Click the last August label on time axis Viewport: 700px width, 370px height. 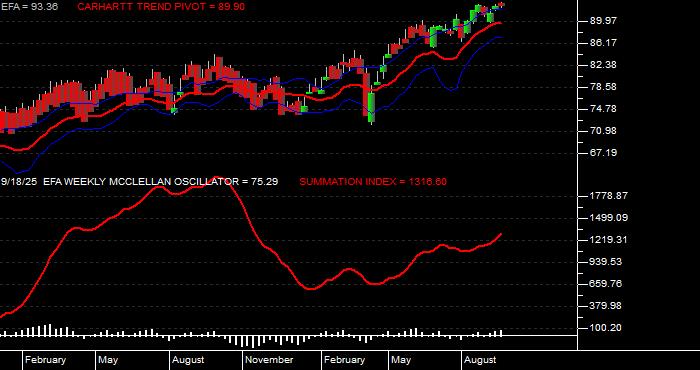coord(480,360)
